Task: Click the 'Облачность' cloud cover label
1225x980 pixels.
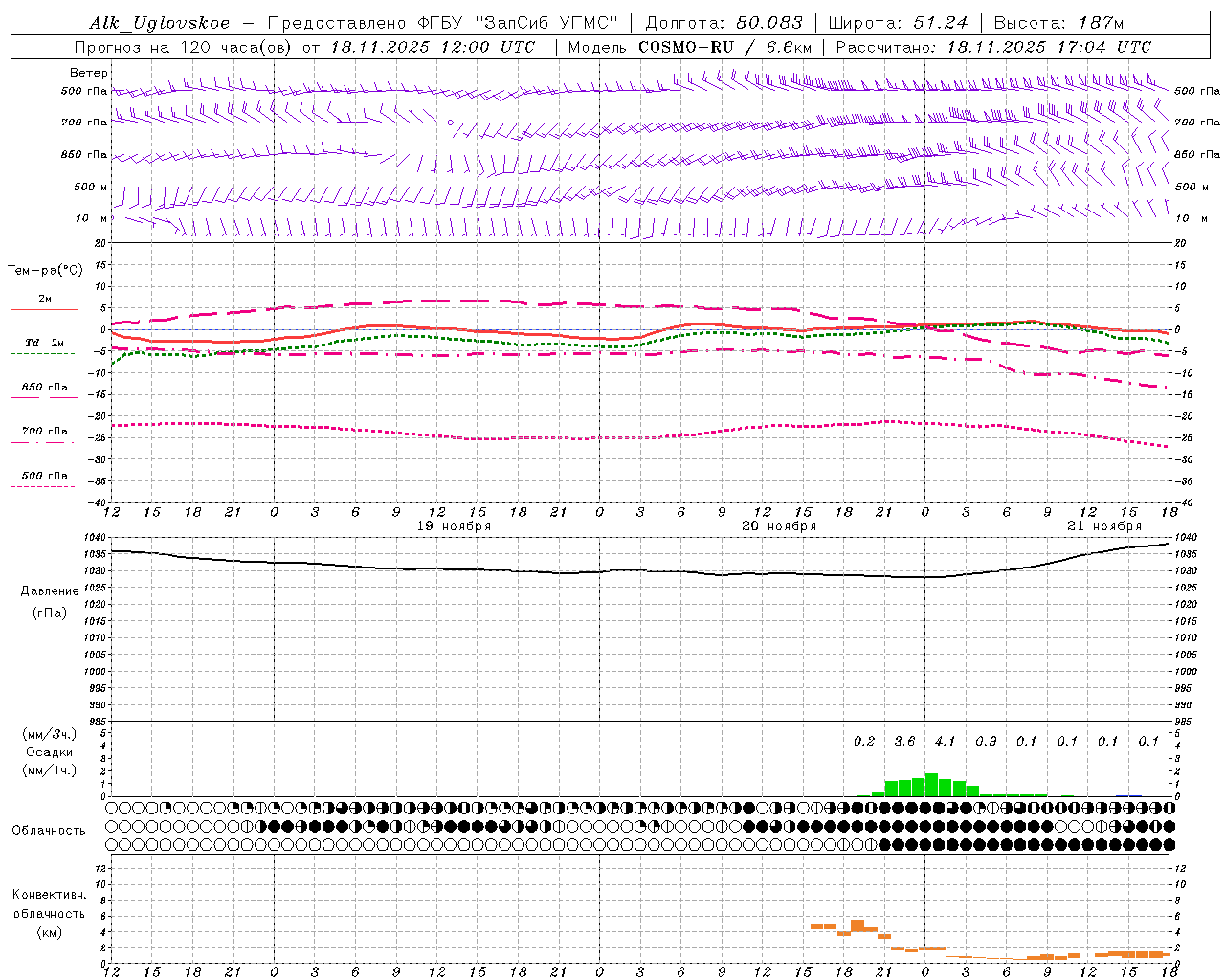Action: [x=49, y=830]
